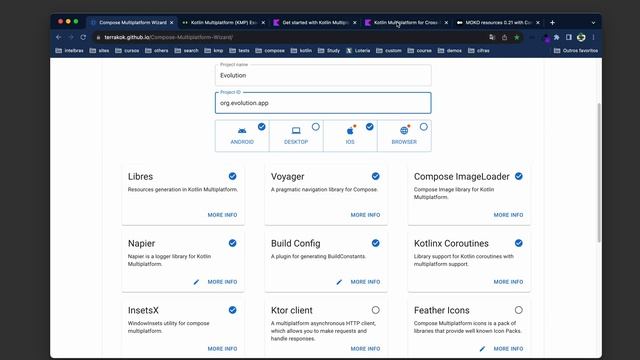Viewport: 640px width, 360px height.
Task: Open the browser profile avatar
Action: click(581, 37)
